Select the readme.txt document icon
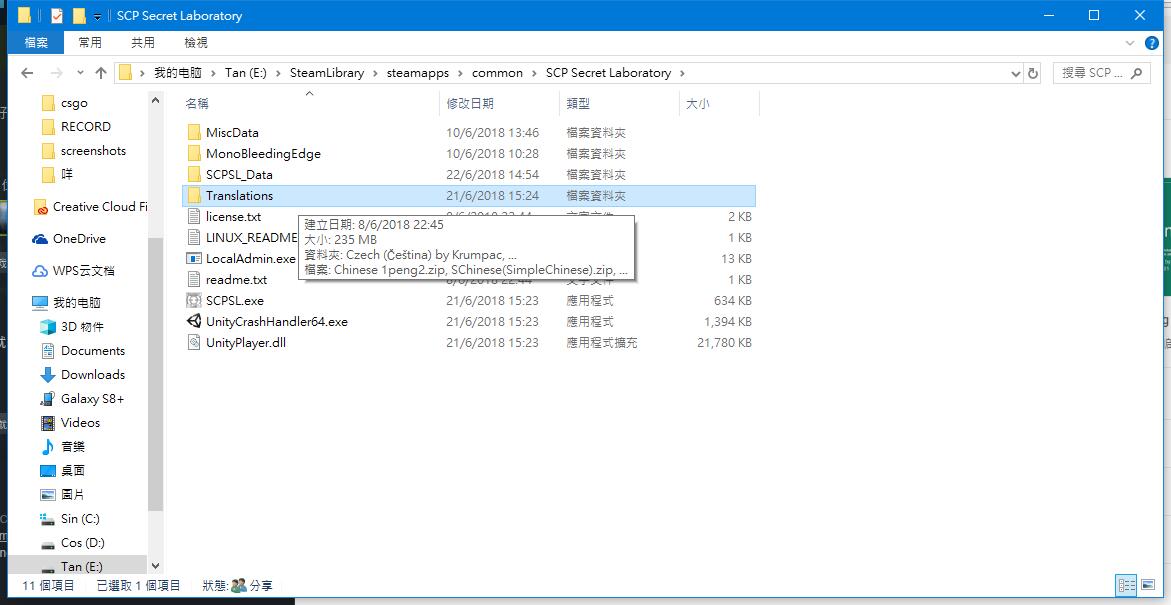The height and width of the screenshot is (605, 1171). (194, 279)
